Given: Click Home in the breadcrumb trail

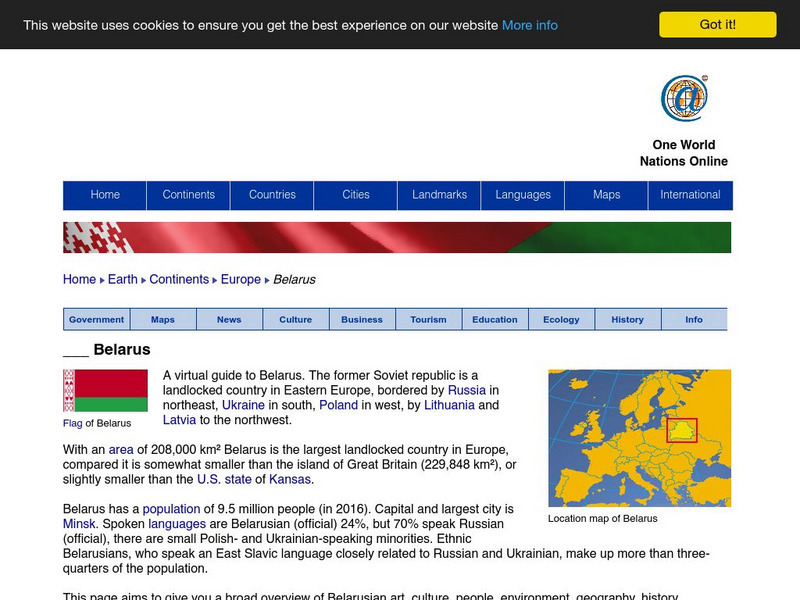Looking at the screenshot, I should coord(79,279).
